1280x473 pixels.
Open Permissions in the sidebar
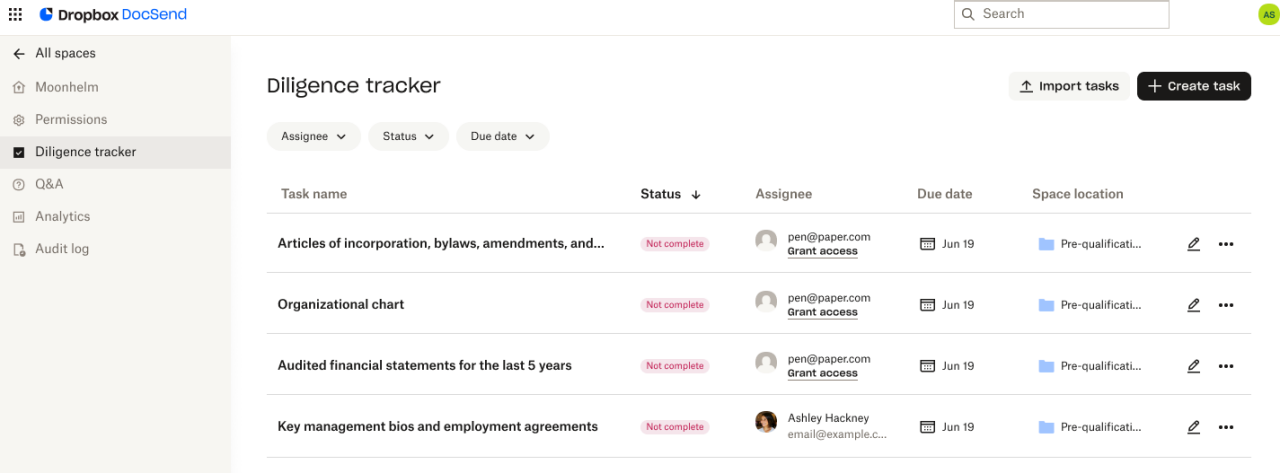tap(71, 120)
